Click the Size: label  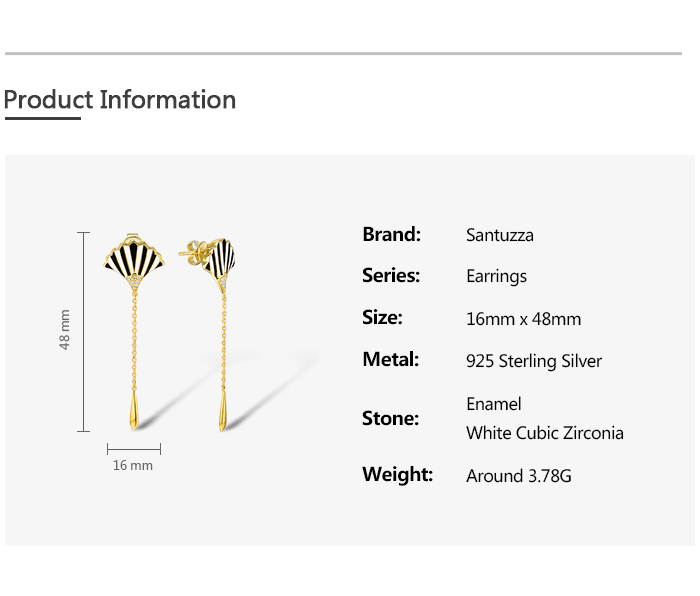click(382, 318)
